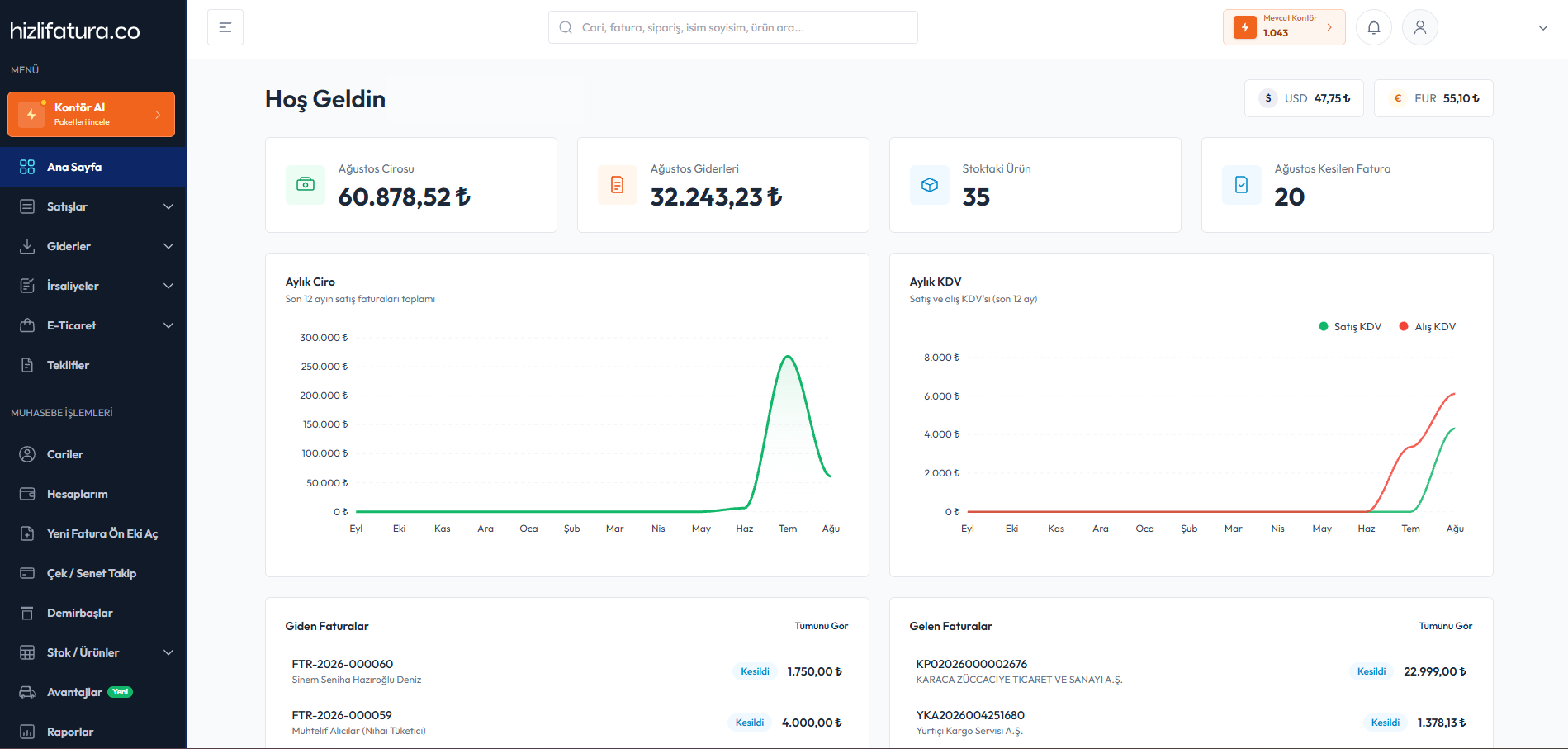The height and width of the screenshot is (749, 1568).
Task: Expand the Giderler submenu chevron
Action: click(x=168, y=246)
